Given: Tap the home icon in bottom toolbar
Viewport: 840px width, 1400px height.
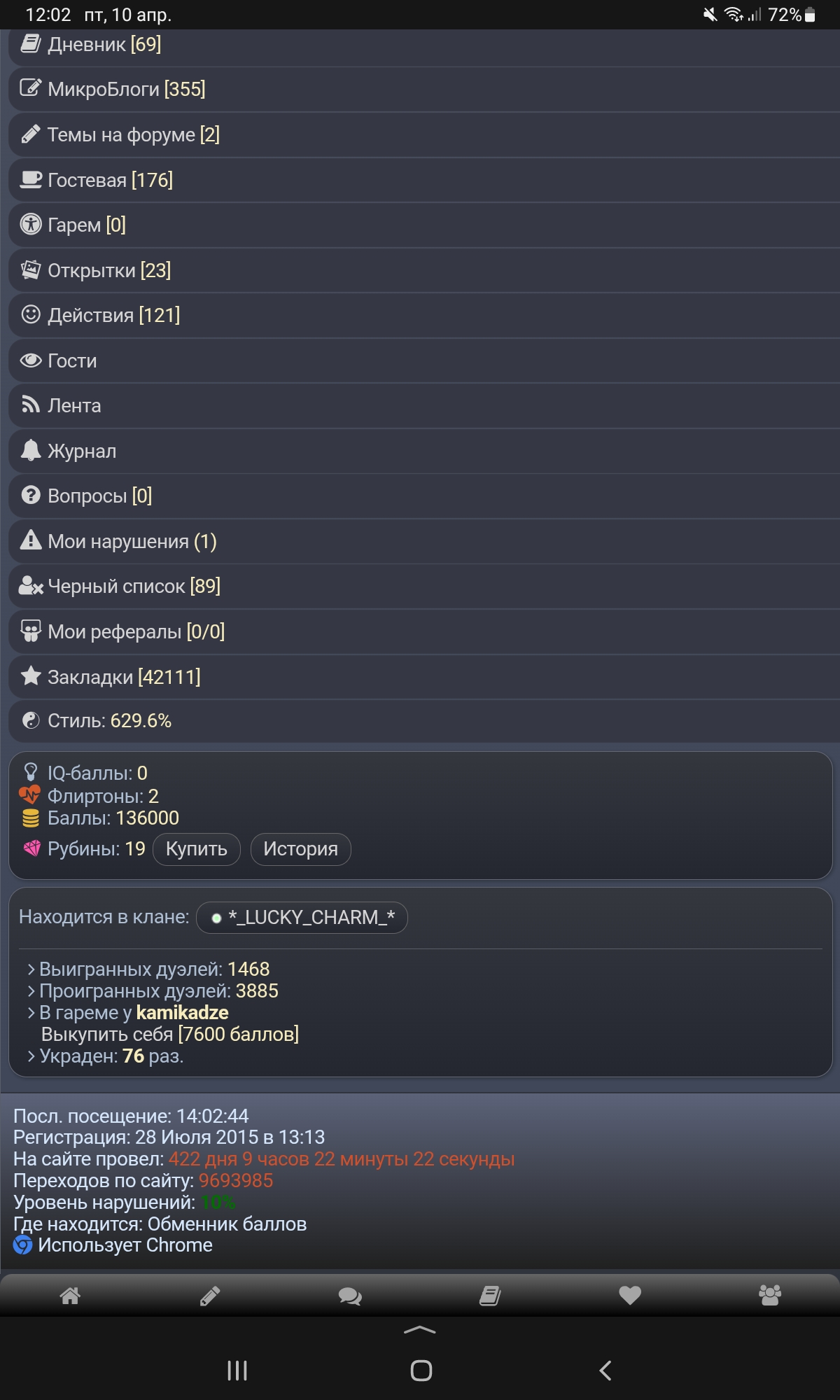Looking at the screenshot, I should click(x=70, y=1296).
